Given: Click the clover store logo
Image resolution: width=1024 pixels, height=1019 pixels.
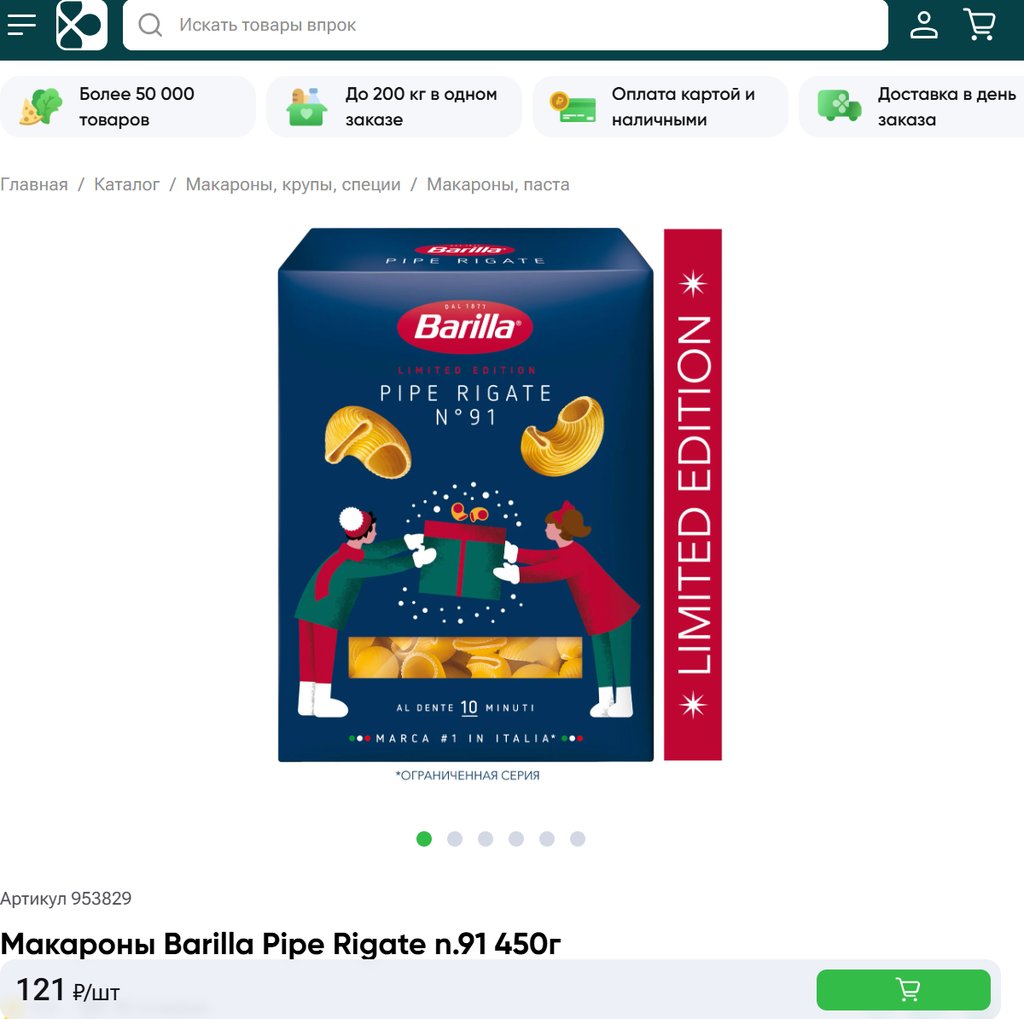Looking at the screenshot, I should coord(82,25).
